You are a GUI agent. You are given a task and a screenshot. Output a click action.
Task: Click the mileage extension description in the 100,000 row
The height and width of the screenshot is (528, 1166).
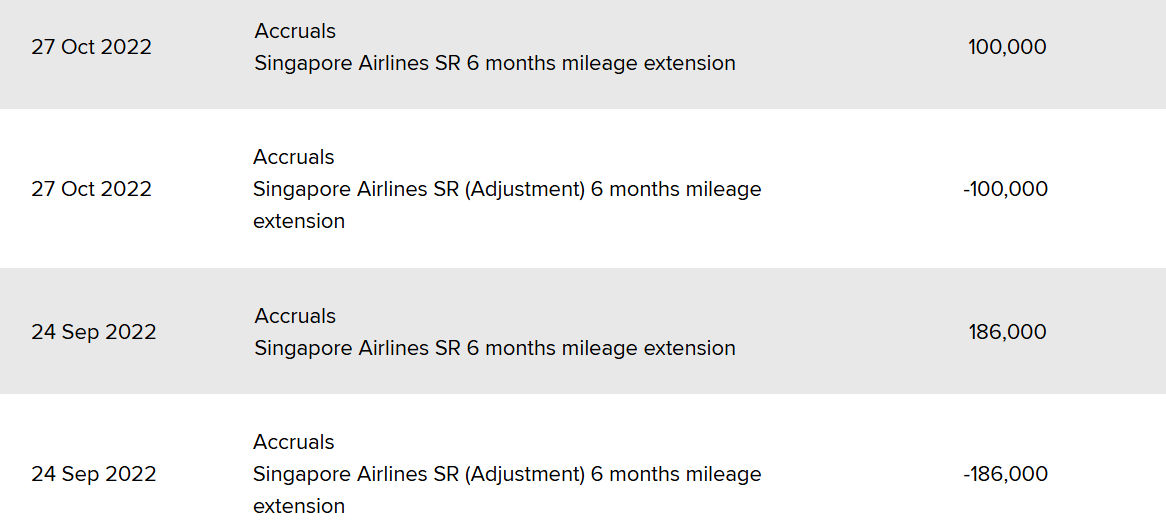pos(495,63)
